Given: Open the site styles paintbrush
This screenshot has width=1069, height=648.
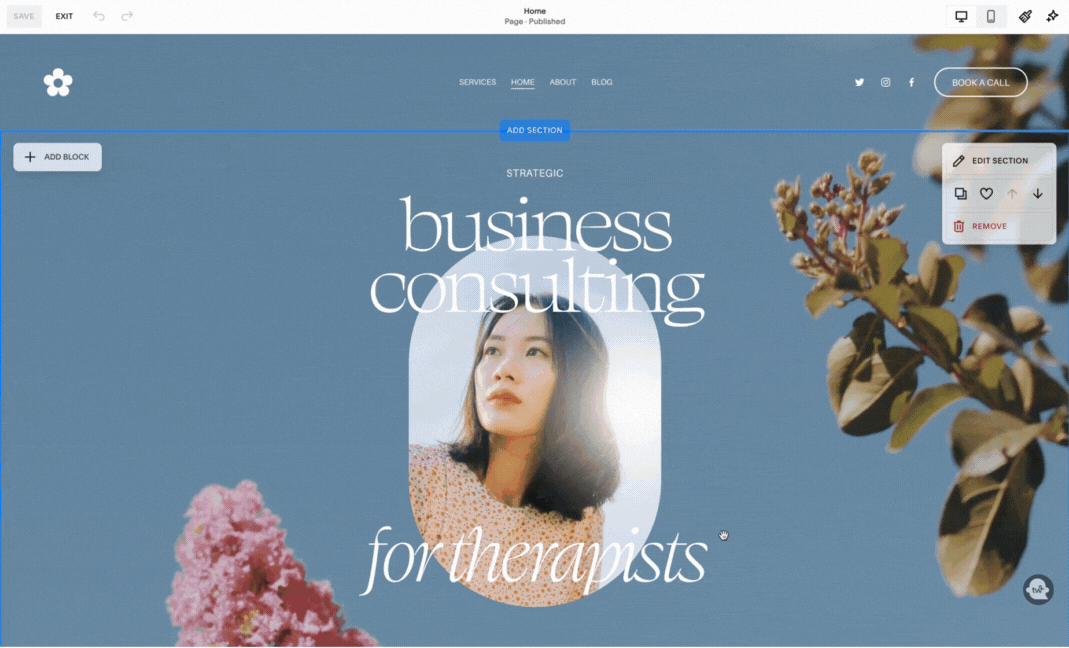Looking at the screenshot, I should pyautogui.click(x=1025, y=16).
